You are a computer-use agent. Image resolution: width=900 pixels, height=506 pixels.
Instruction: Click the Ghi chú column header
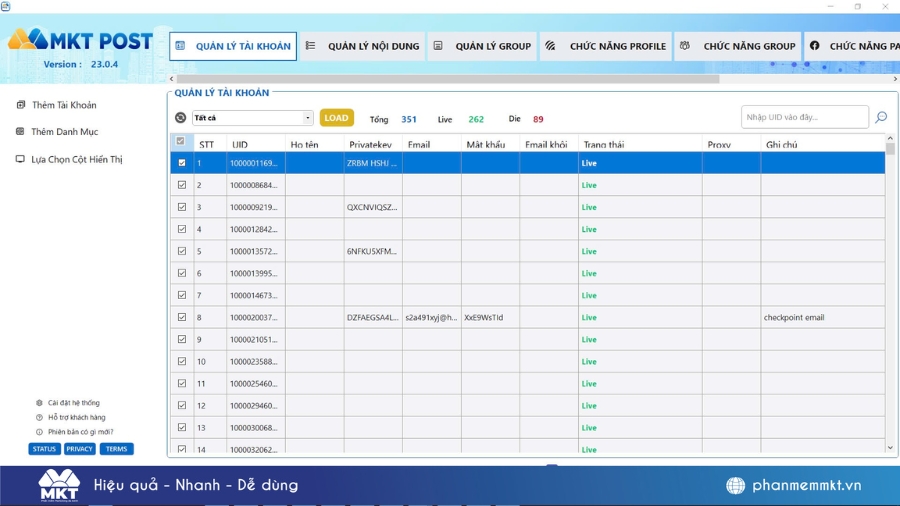(x=823, y=144)
